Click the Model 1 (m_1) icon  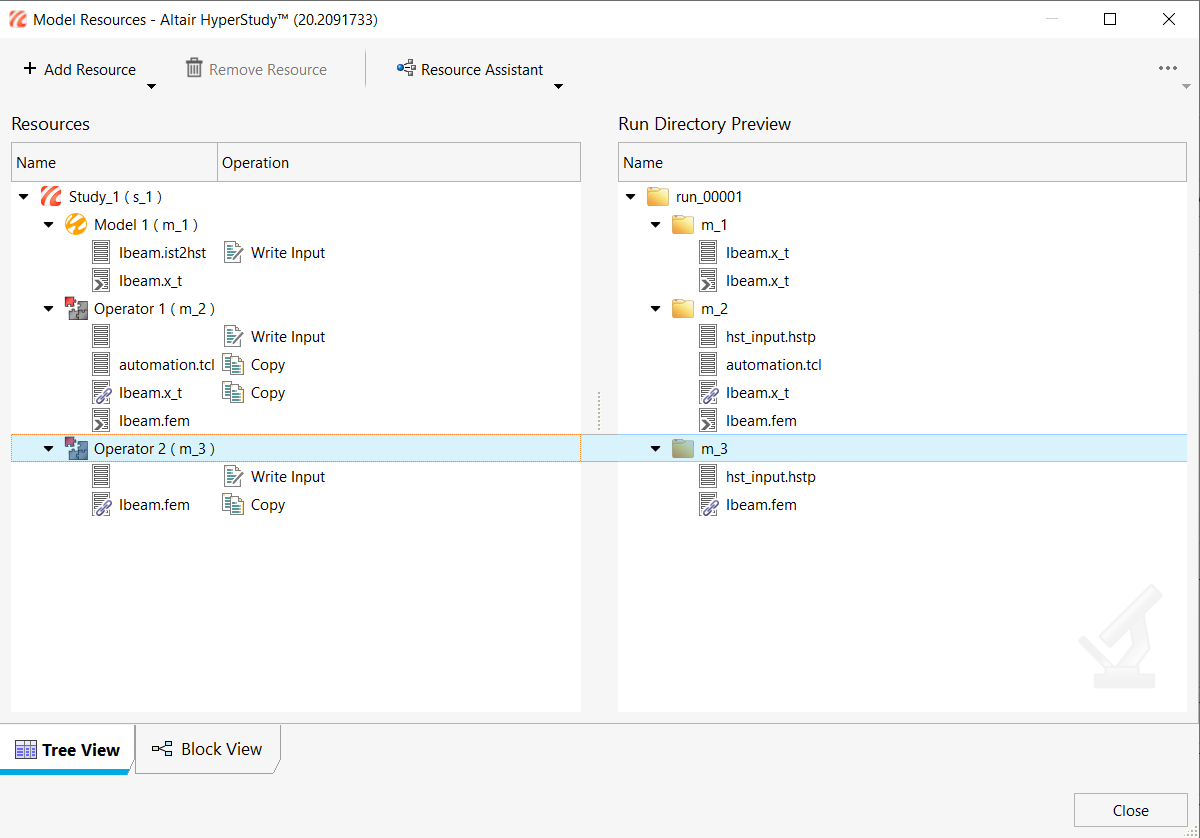click(x=76, y=225)
